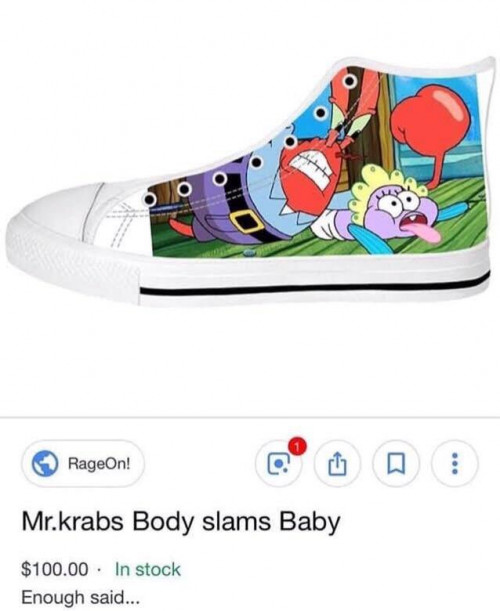Click the topmost shoelace eyelet
Viewport: 500px width, 611px height.
click(x=350, y=81)
